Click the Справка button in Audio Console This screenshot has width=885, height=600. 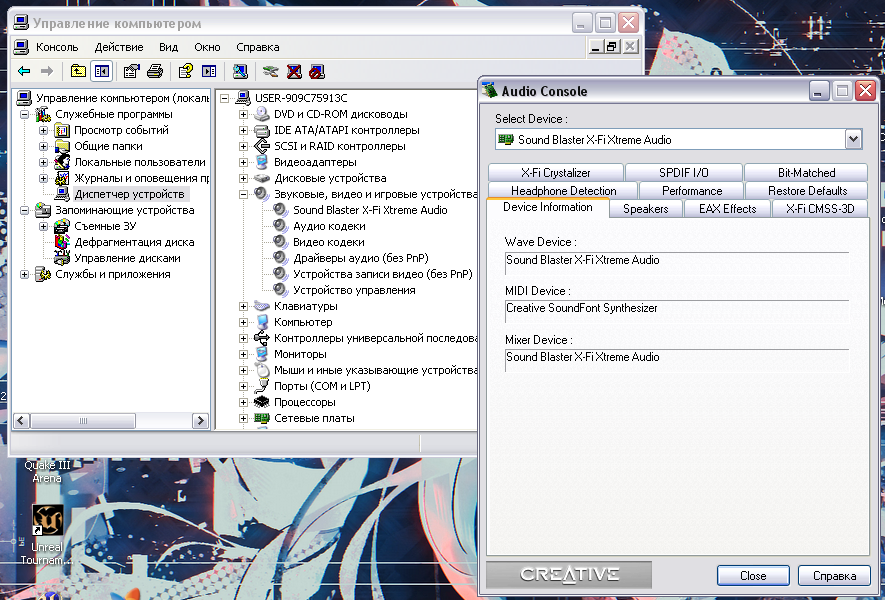(834, 576)
